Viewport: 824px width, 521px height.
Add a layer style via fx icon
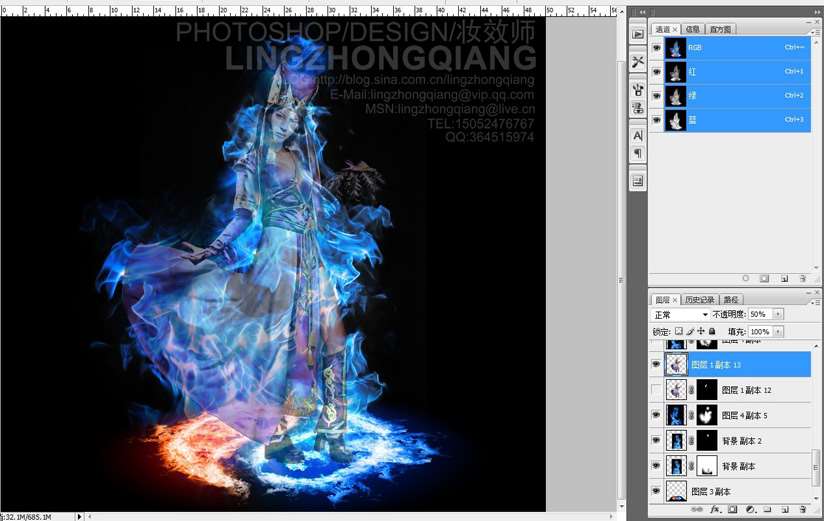click(x=715, y=509)
